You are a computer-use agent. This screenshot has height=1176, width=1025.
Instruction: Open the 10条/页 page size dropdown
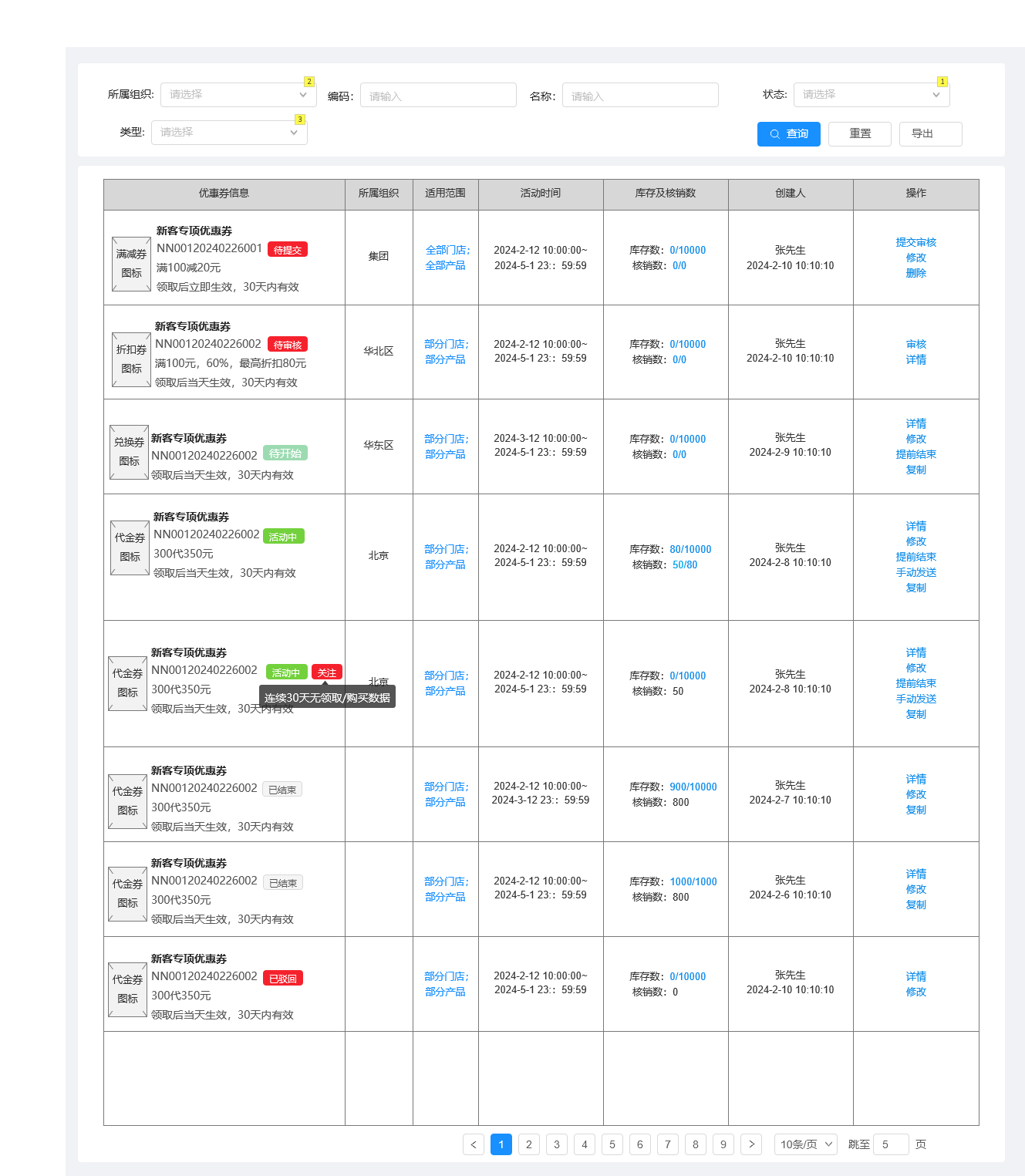pyautogui.click(x=804, y=1144)
